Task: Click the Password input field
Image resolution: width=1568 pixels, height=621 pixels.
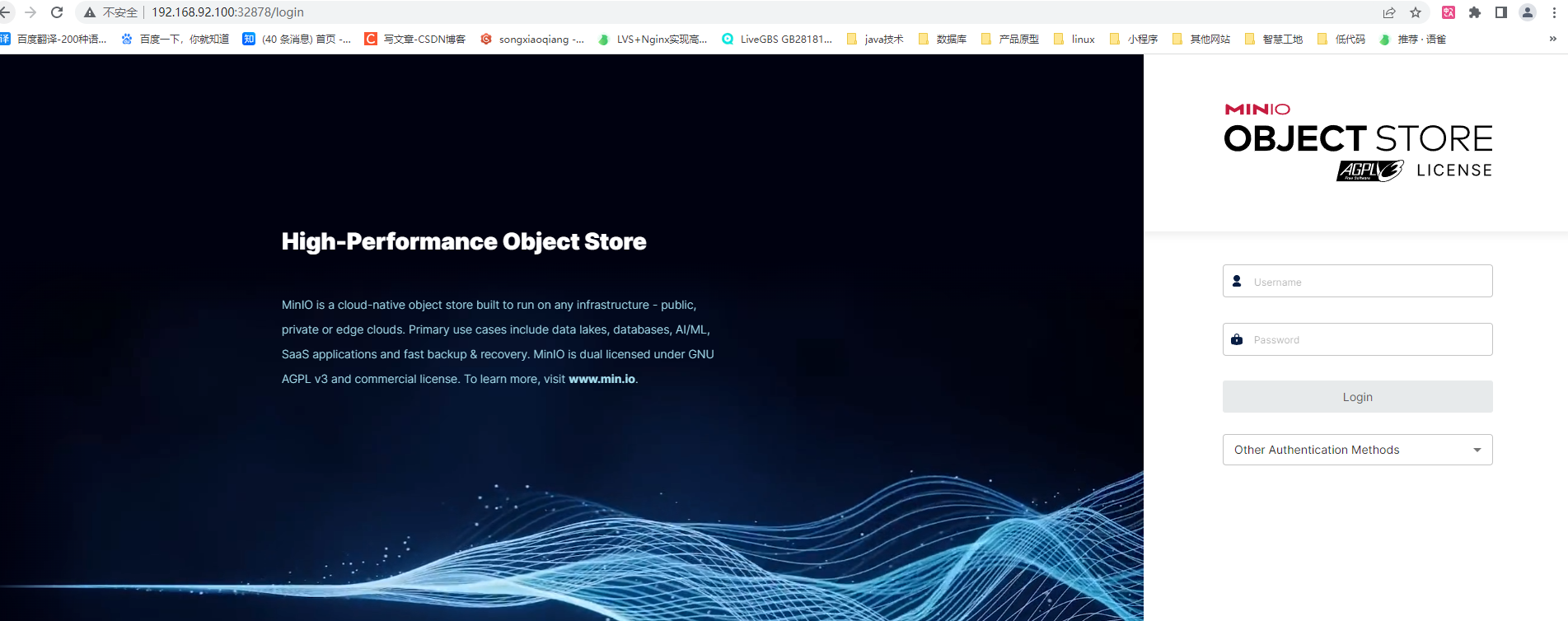Action: (x=1357, y=339)
